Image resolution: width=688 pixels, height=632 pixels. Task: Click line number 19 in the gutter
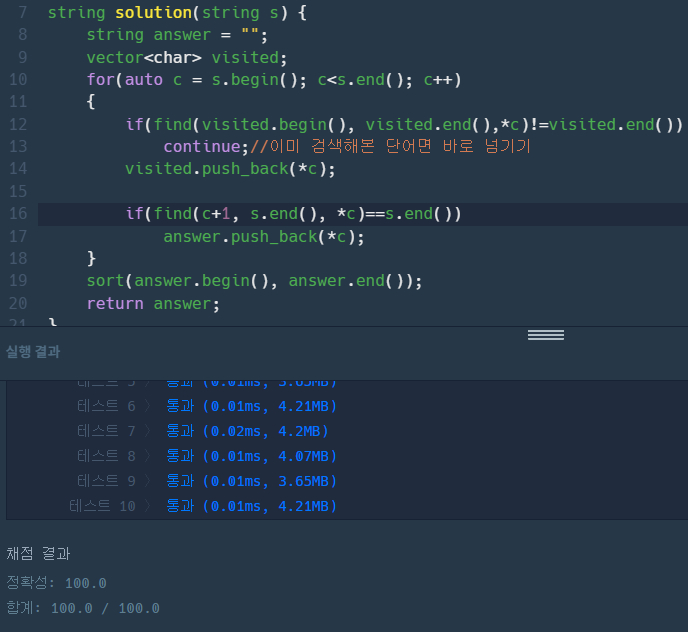coord(18,281)
